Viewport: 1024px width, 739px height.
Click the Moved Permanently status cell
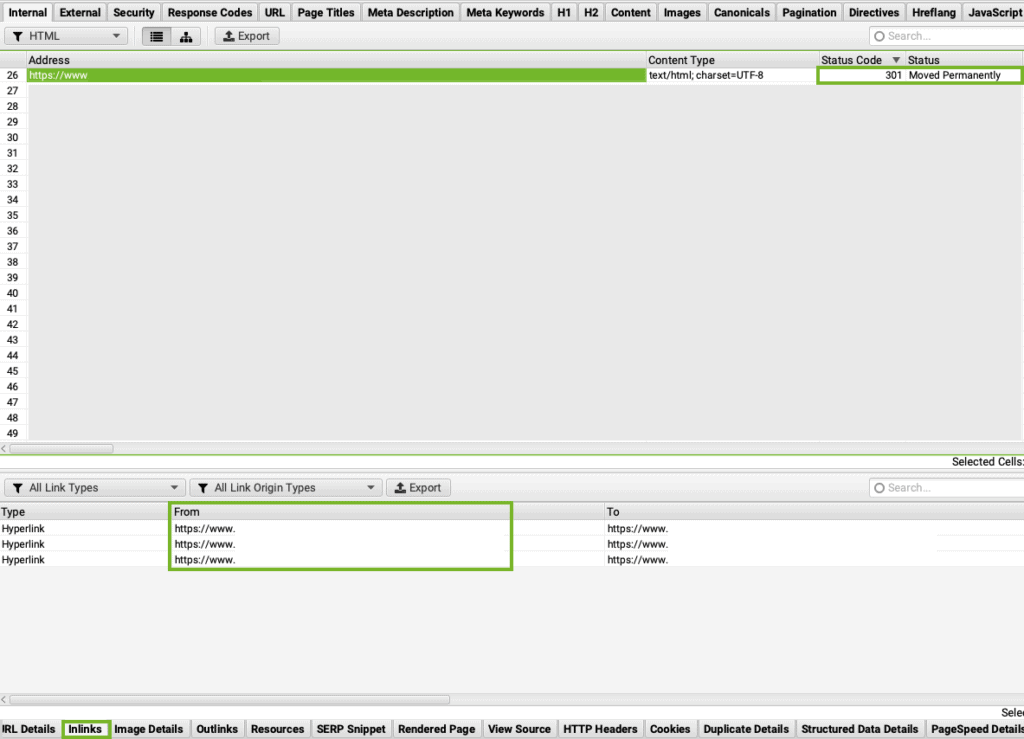(x=963, y=75)
